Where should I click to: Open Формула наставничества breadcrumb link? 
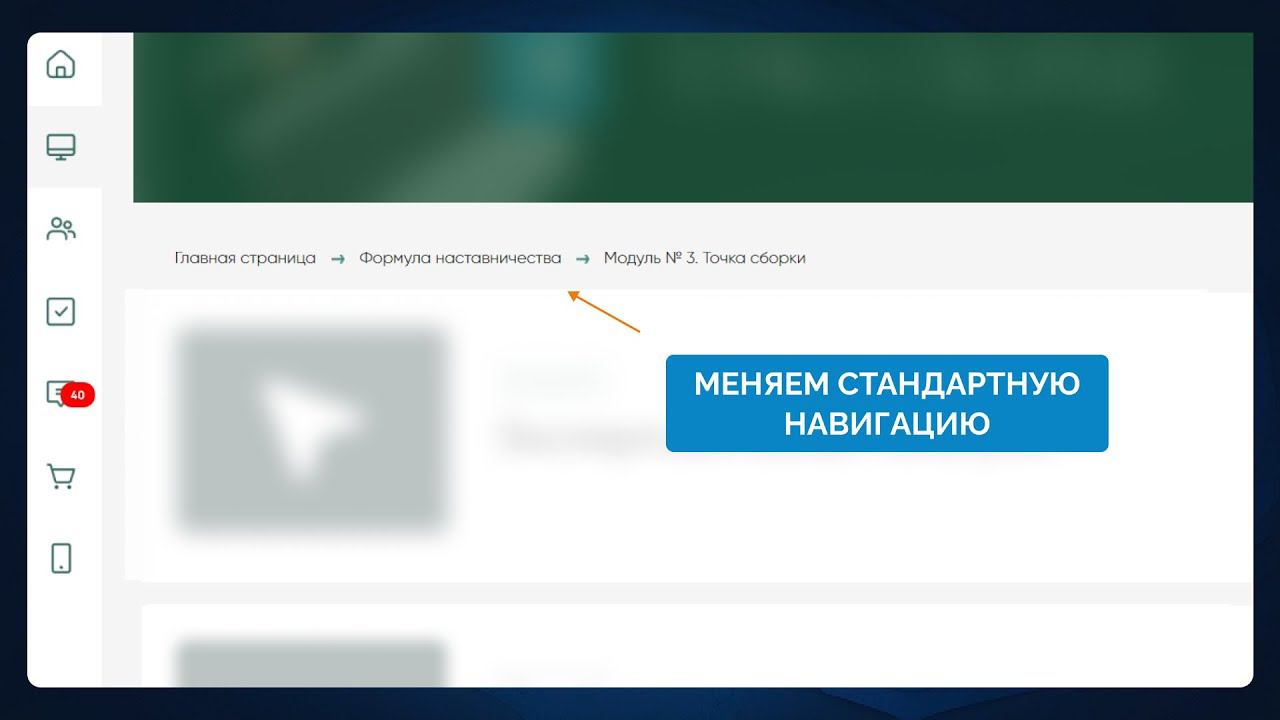point(460,258)
